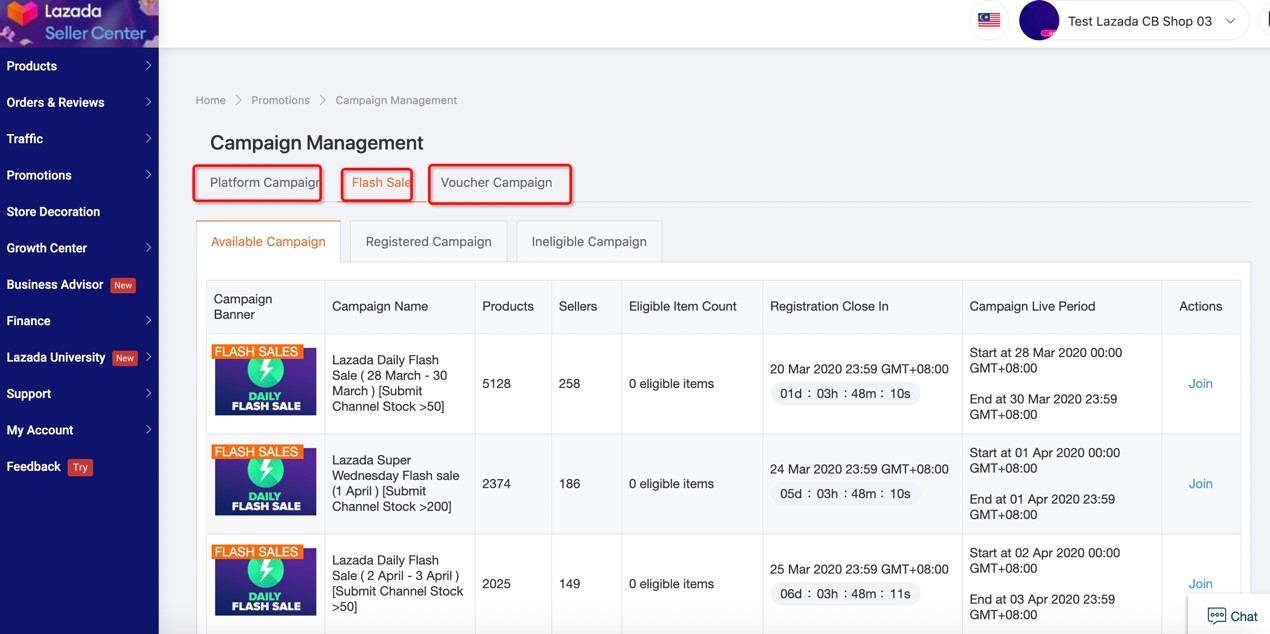
Task: Expand the Finance sidebar menu
Action: (x=79, y=321)
